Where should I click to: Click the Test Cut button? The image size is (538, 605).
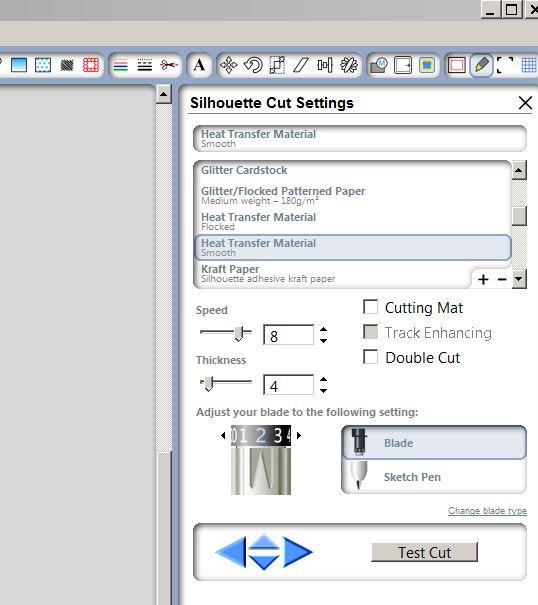(x=425, y=552)
